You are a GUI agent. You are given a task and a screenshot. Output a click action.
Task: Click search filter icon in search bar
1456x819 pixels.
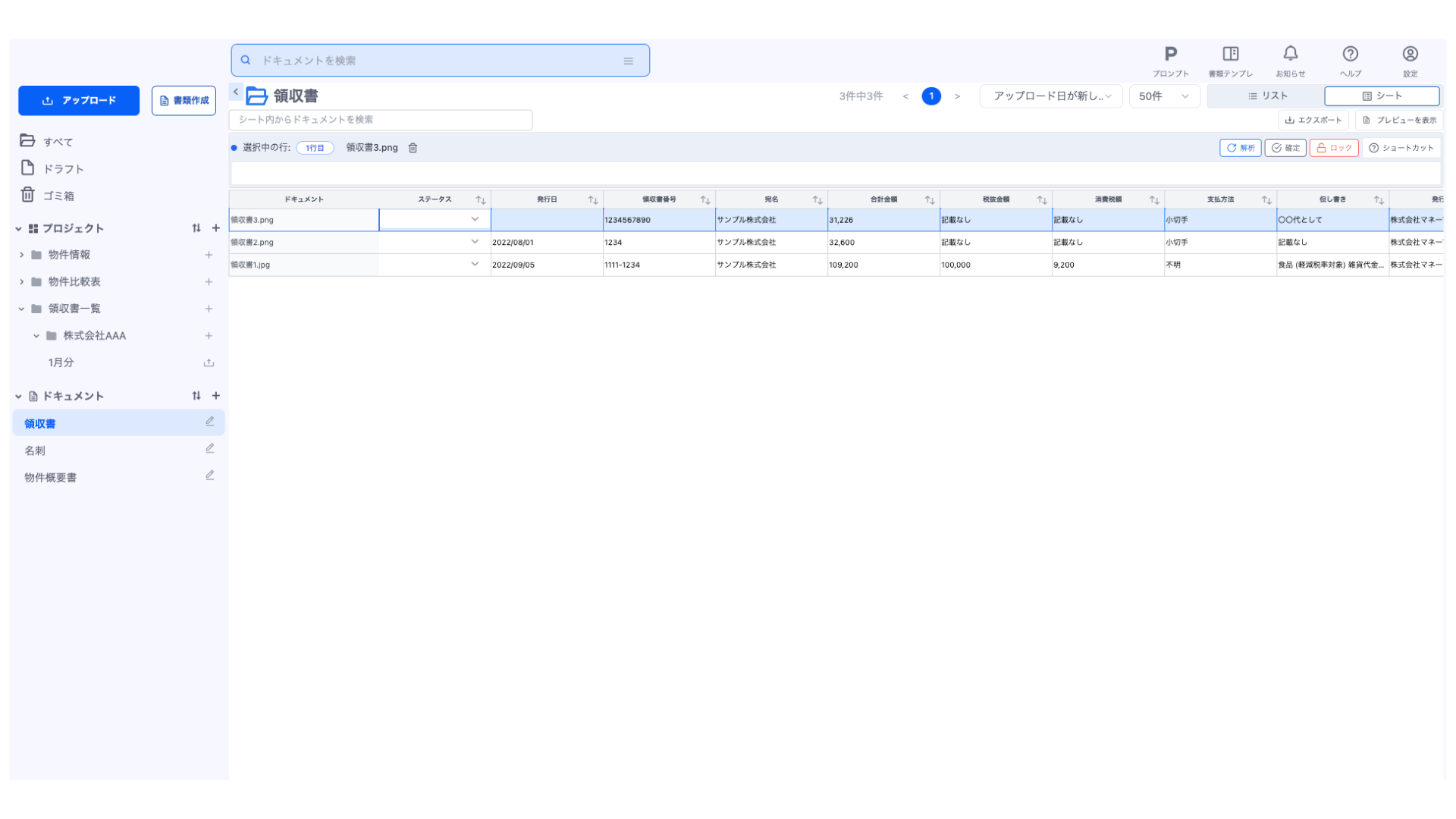pos(628,61)
